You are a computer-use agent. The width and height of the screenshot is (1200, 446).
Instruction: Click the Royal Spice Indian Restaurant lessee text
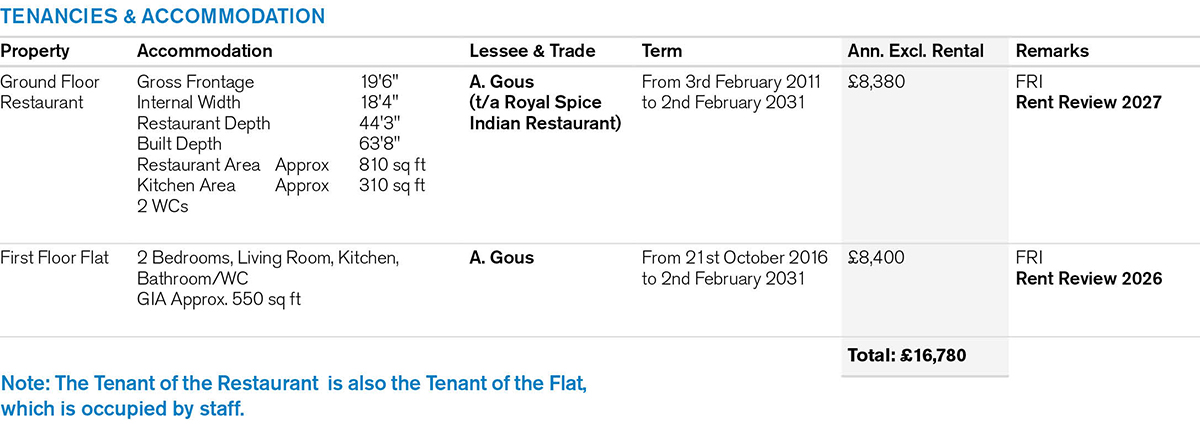coord(545,113)
